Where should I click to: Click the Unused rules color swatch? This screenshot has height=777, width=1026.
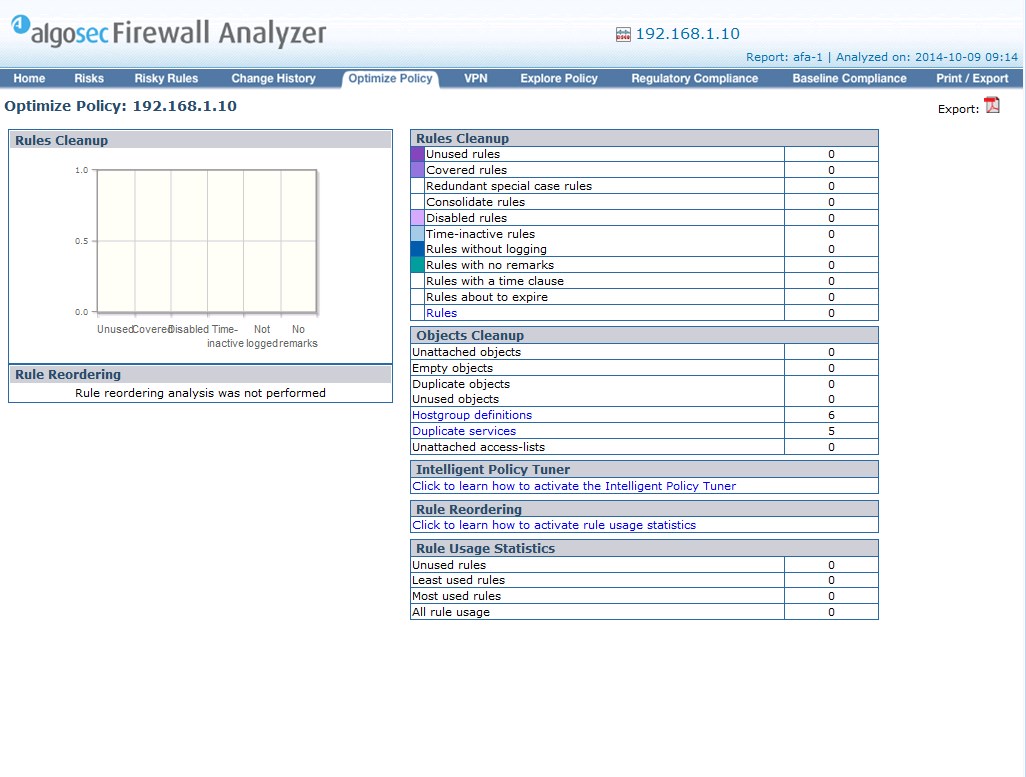417,154
